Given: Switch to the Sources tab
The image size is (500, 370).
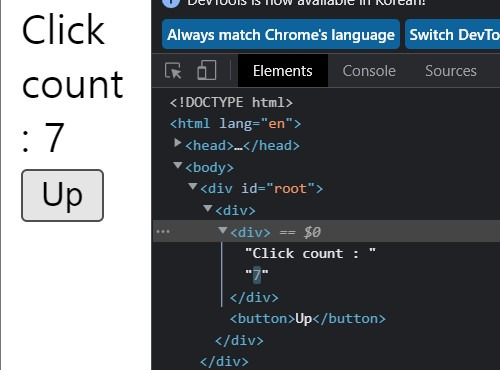Looking at the screenshot, I should click(451, 71).
